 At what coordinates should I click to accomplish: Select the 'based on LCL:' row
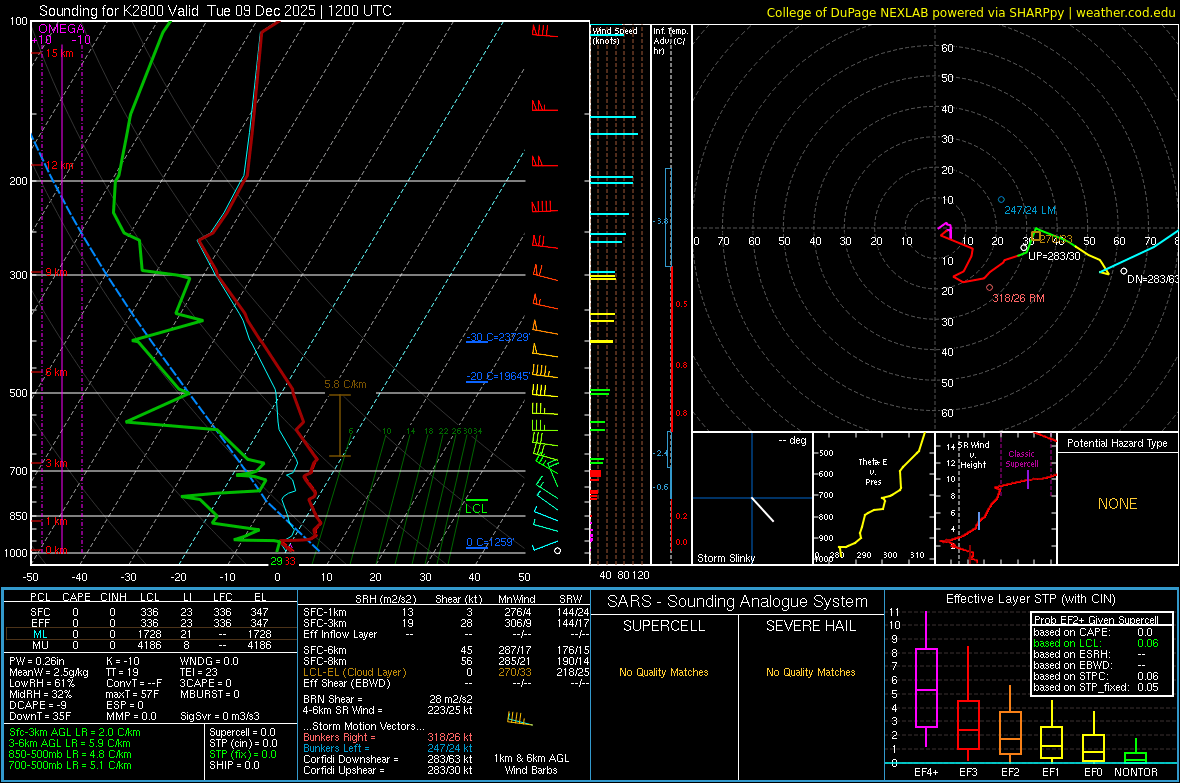point(1096,643)
